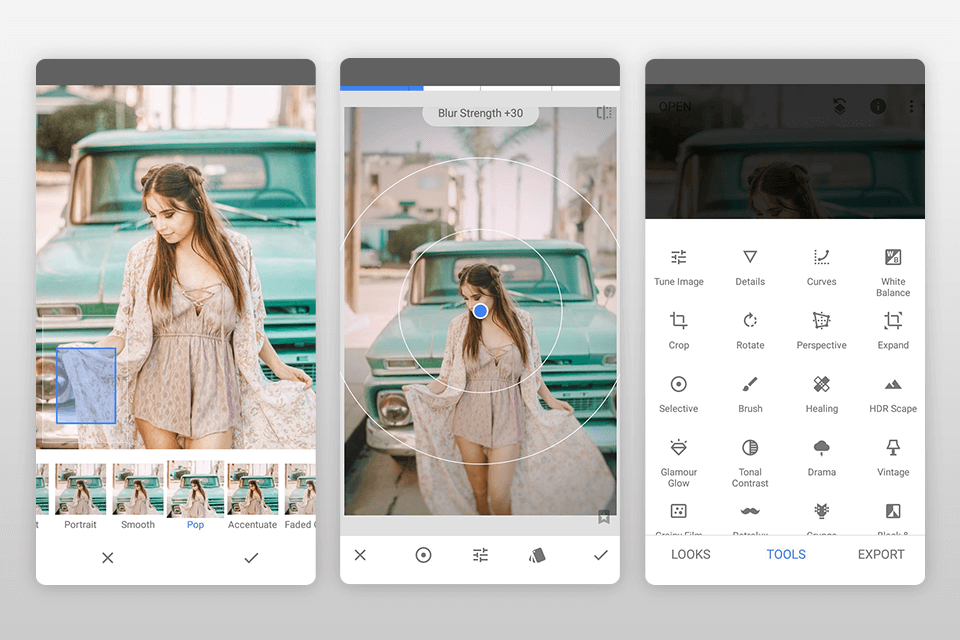Expand the edit stack layers icon
Screen dimensions: 960x640
click(x=840, y=106)
